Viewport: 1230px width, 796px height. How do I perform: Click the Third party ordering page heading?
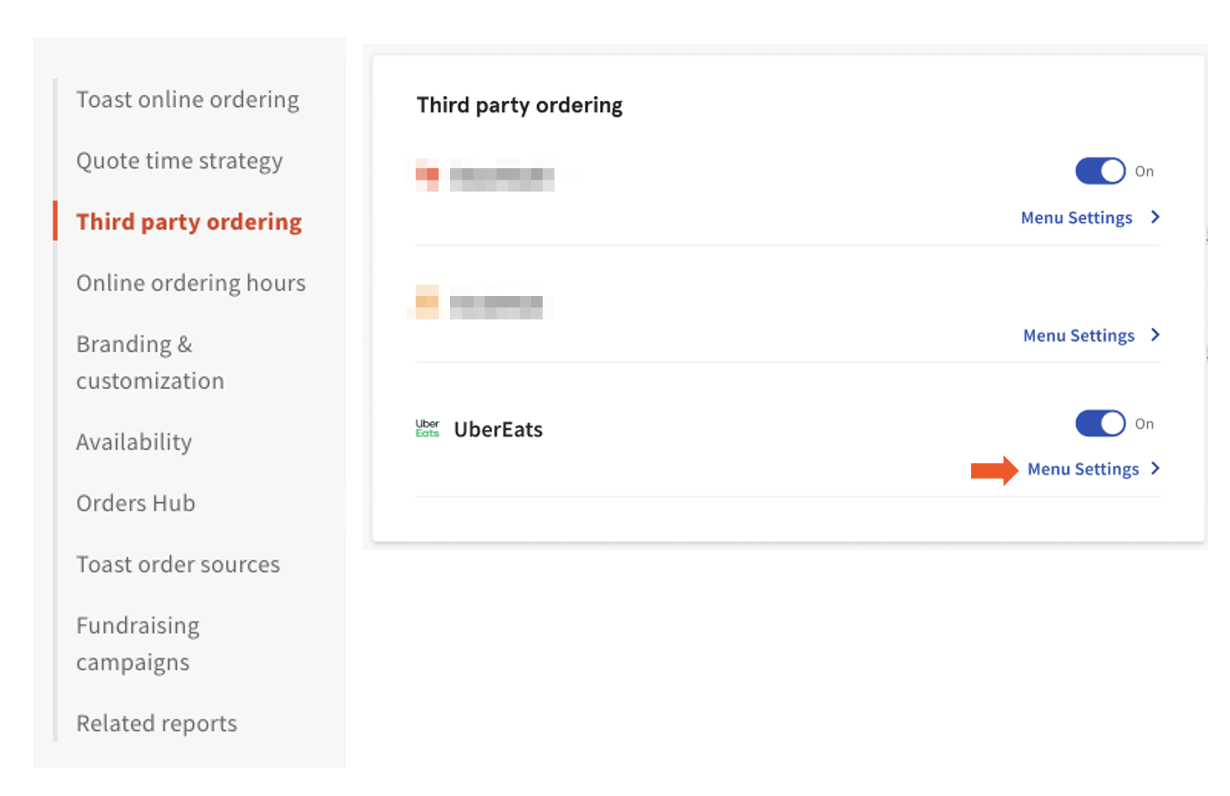(520, 105)
